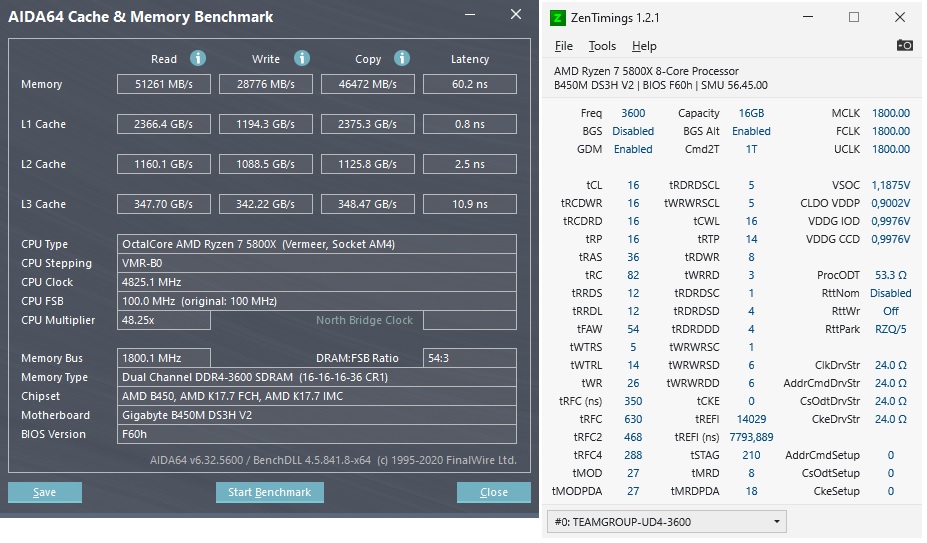Click the Memory Read value 51261 MB/s
927x543 pixels.
[x=165, y=85]
